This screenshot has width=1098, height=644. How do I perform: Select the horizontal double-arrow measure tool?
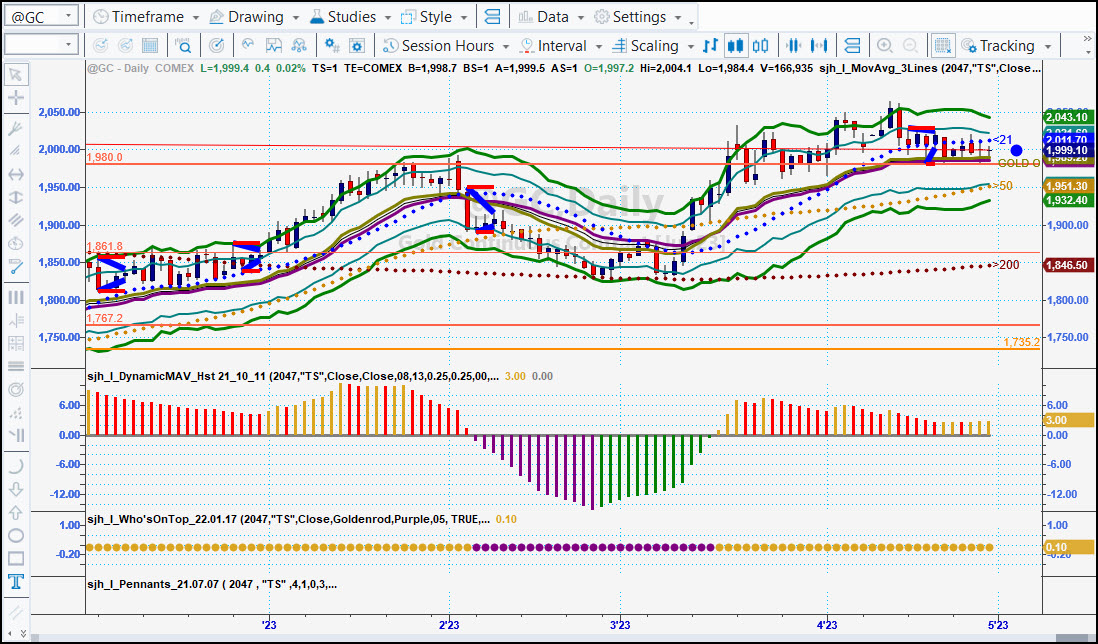pos(15,174)
